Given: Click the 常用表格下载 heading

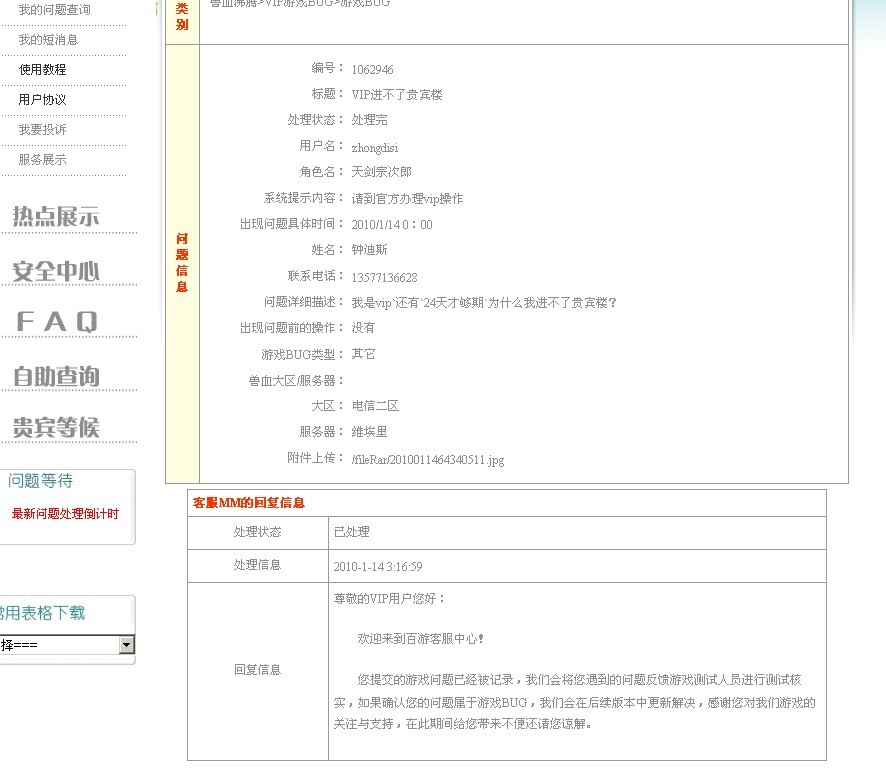Looking at the screenshot, I should [x=44, y=613].
